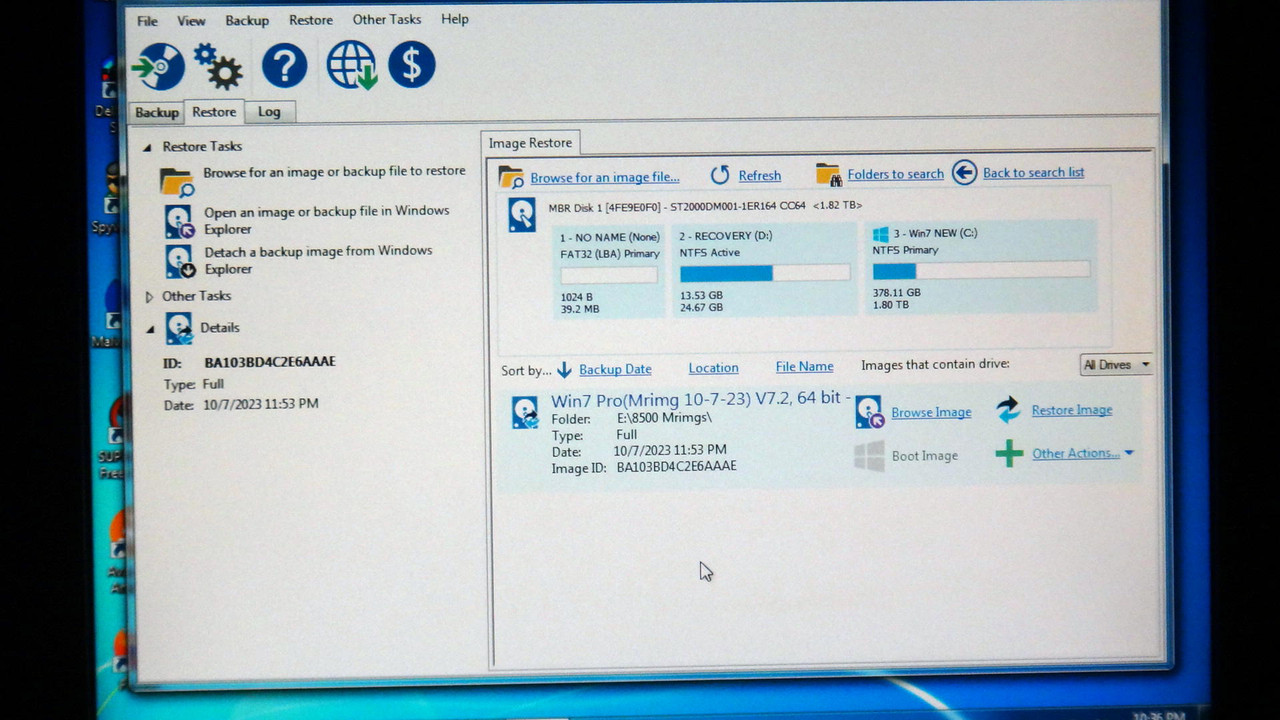Open the Other Actions dropdown arrow
The image size is (1280, 720).
1129,453
